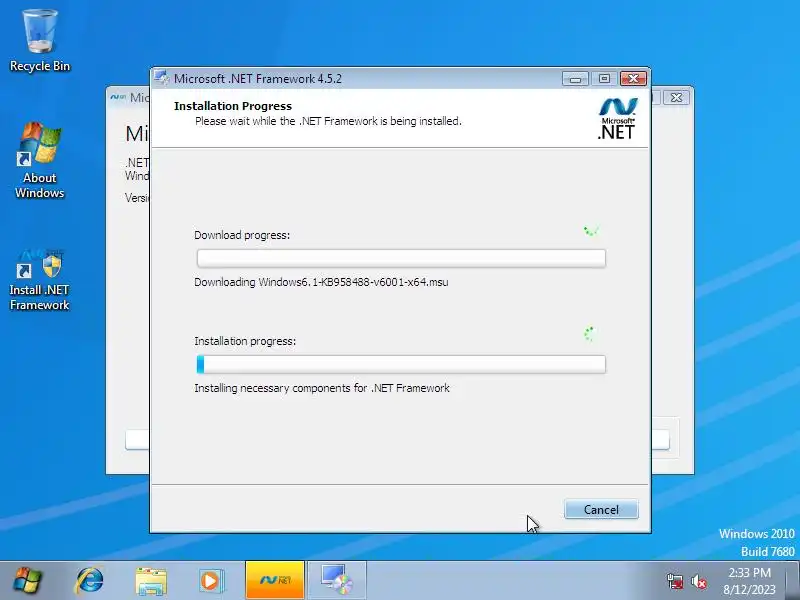Click 'Installing necessary components for .NET Framework'
The height and width of the screenshot is (600, 800).
322,388
